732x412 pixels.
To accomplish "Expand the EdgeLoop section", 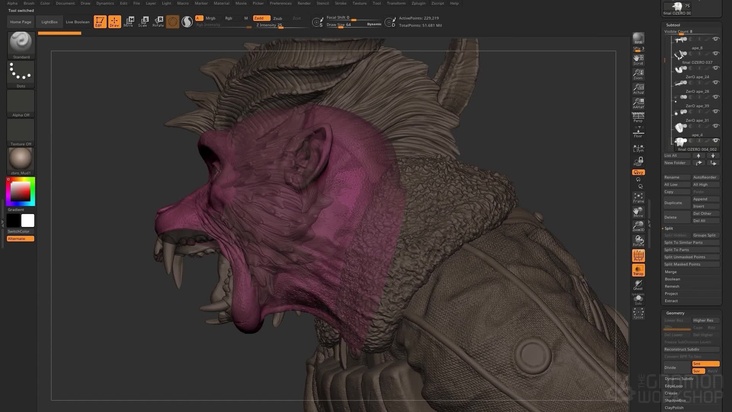I will [674, 386].
